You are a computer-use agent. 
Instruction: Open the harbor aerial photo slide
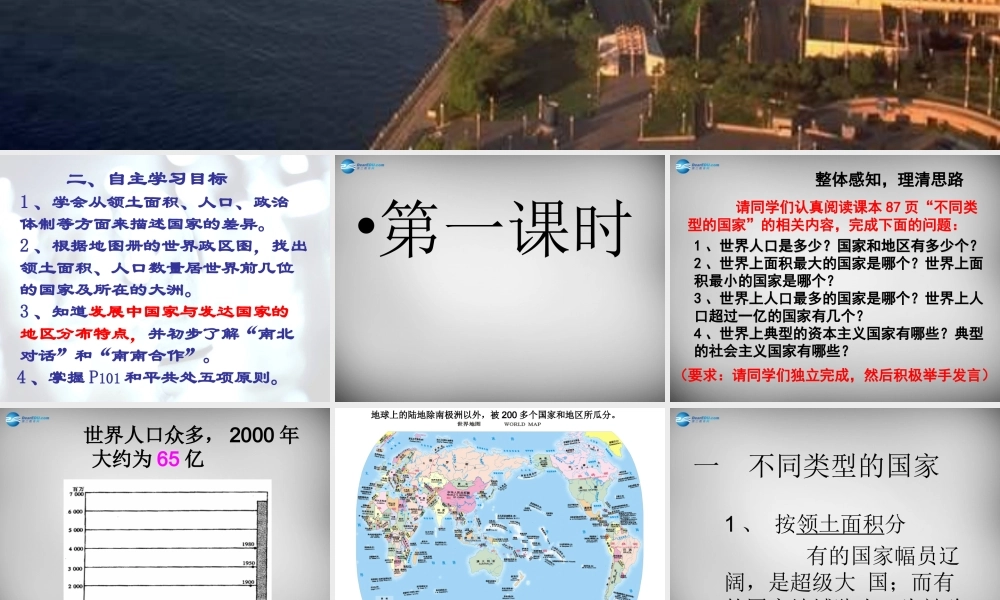500,75
